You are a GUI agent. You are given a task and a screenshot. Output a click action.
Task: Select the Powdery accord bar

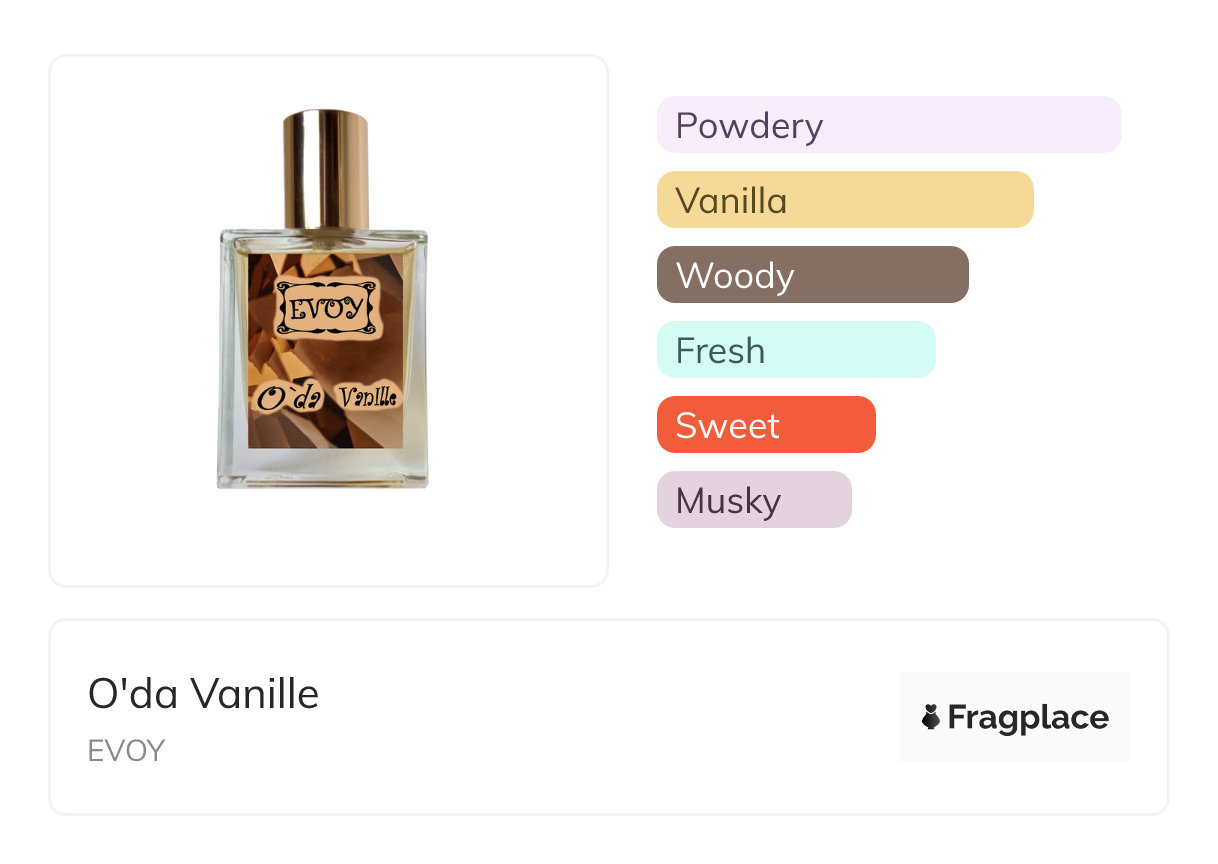pyautogui.click(x=888, y=125)
